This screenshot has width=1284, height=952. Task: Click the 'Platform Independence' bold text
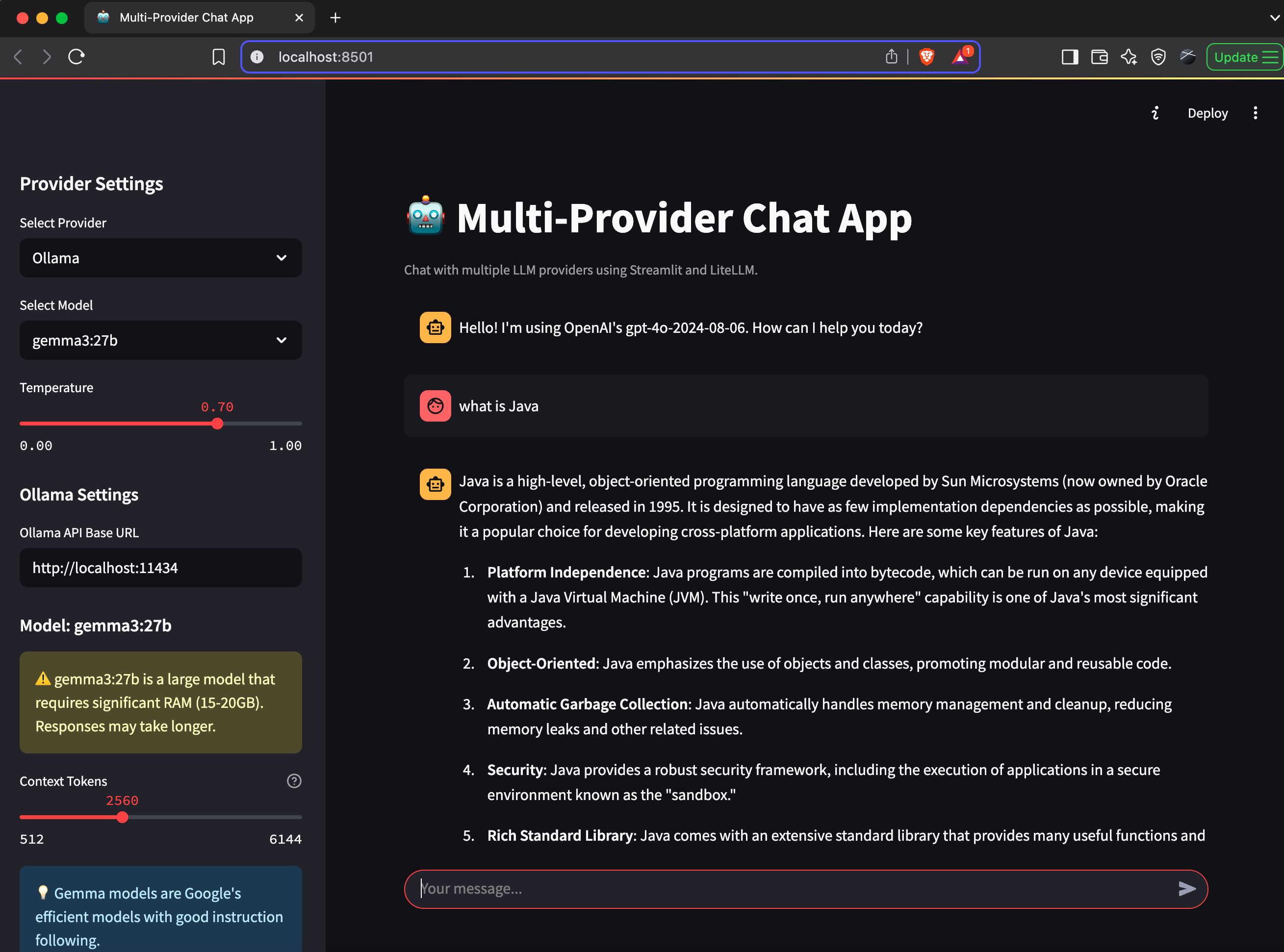pos(566,572)
